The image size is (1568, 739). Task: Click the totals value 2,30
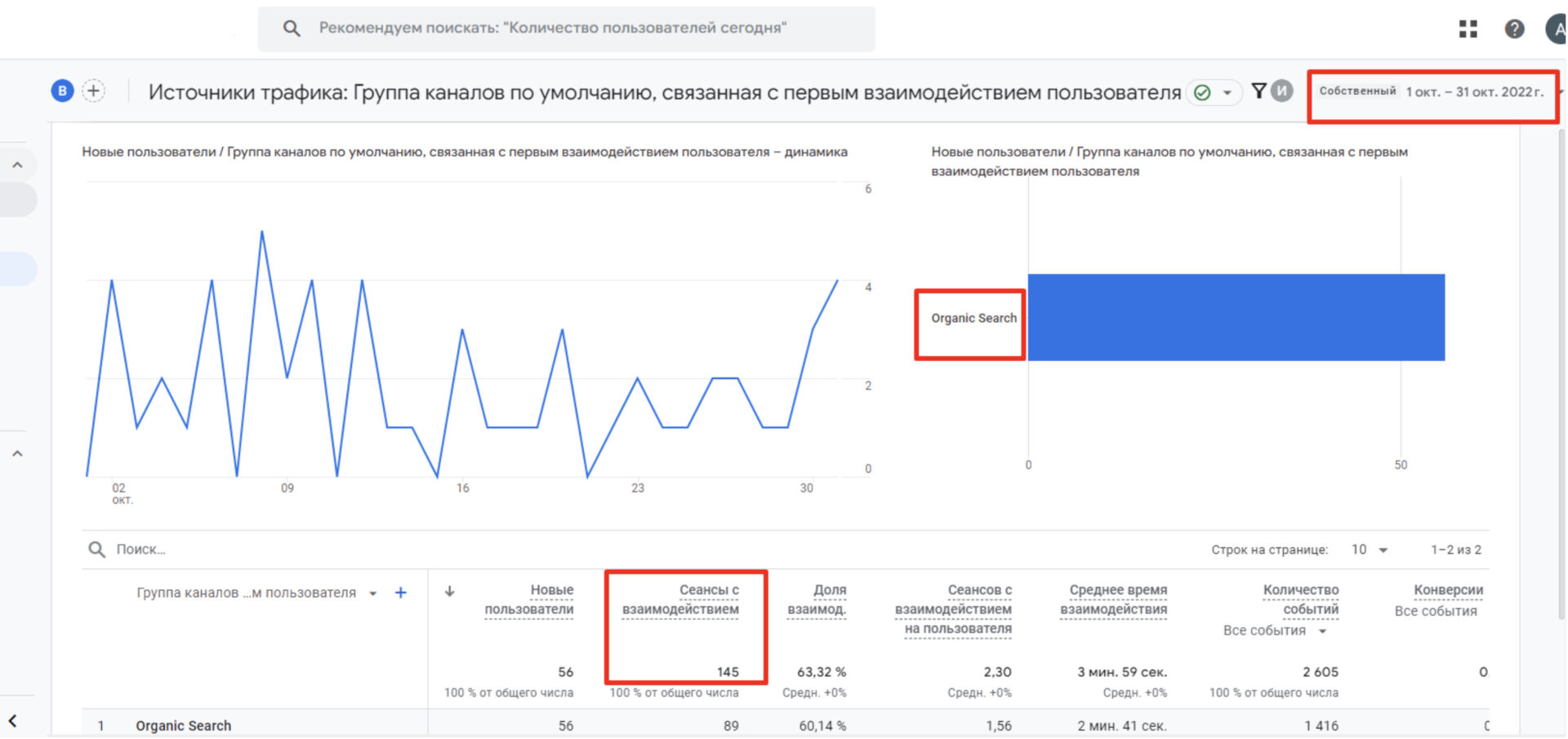click(997, 672)
